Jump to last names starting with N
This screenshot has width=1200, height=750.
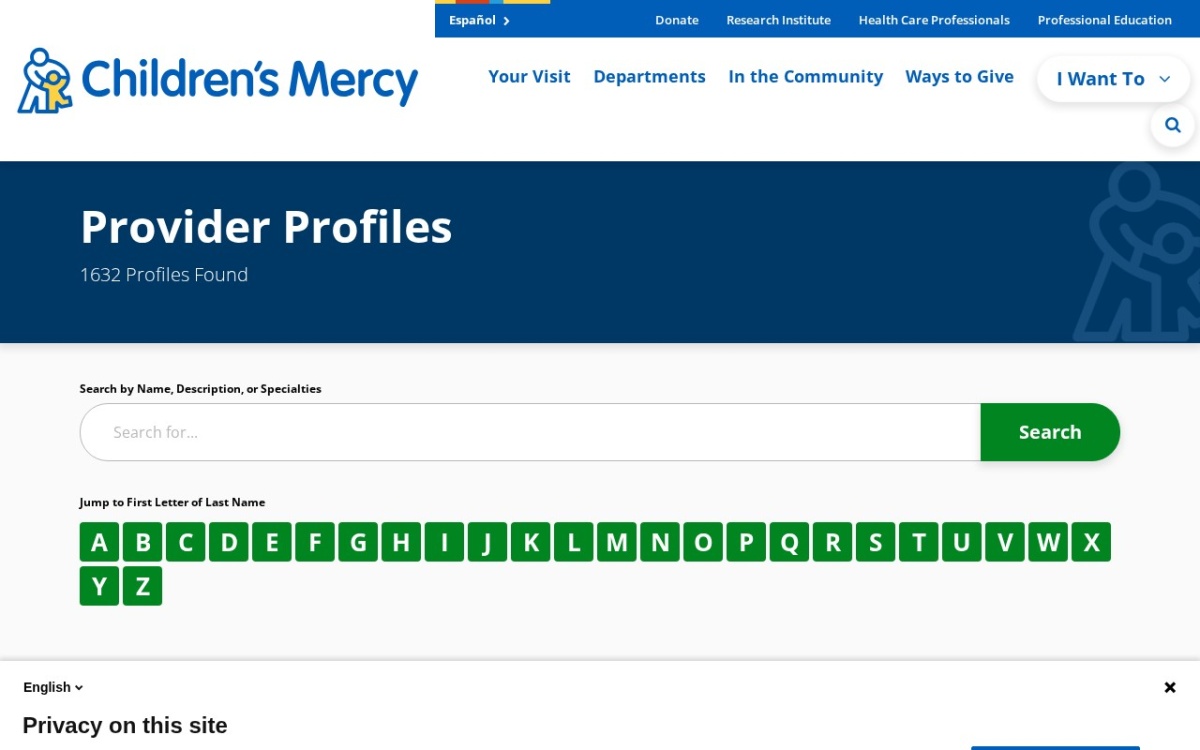(x=659, y=542)
